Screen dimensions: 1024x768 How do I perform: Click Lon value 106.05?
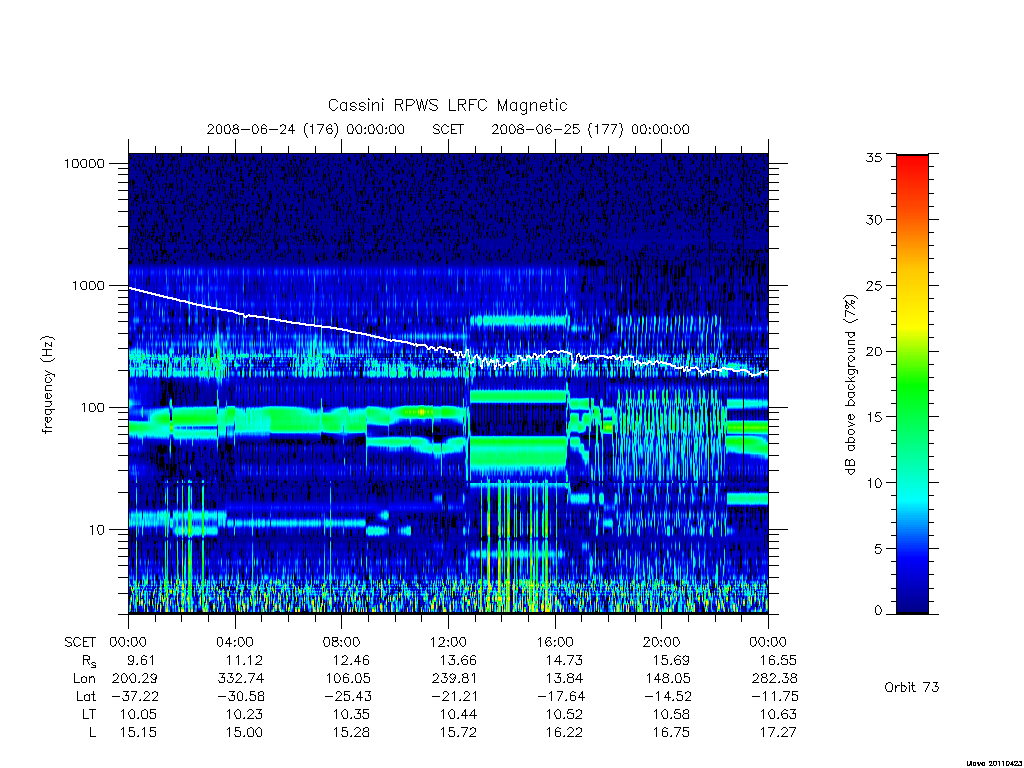pyautogui.click(x=347, y=678)
